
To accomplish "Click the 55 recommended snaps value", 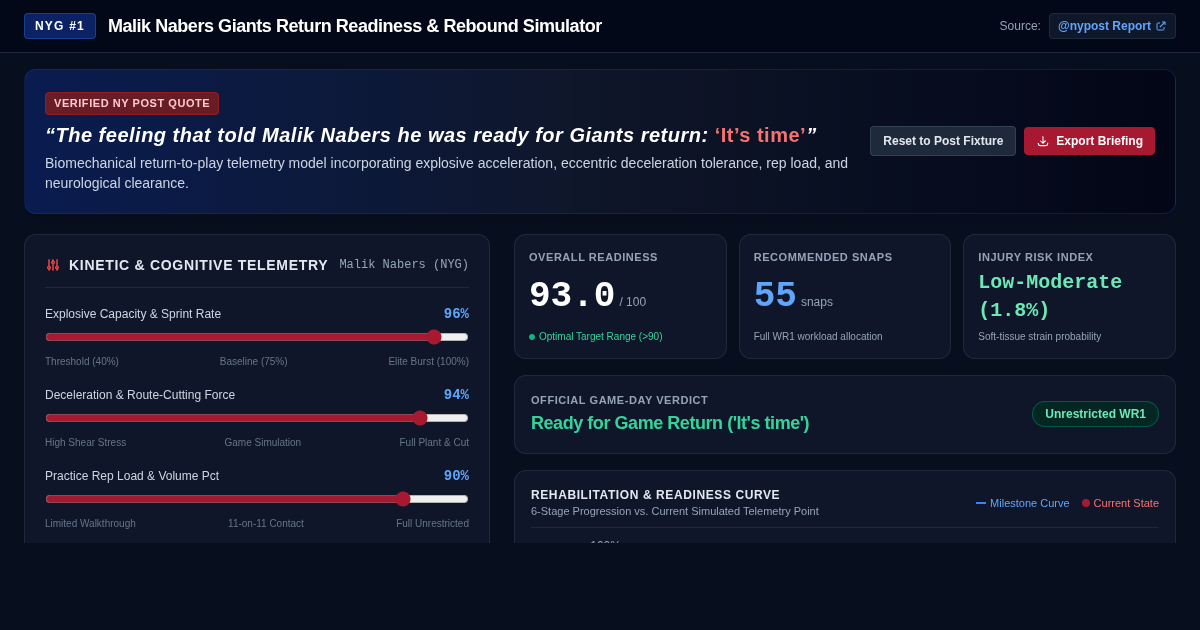I will coord(775,296).
